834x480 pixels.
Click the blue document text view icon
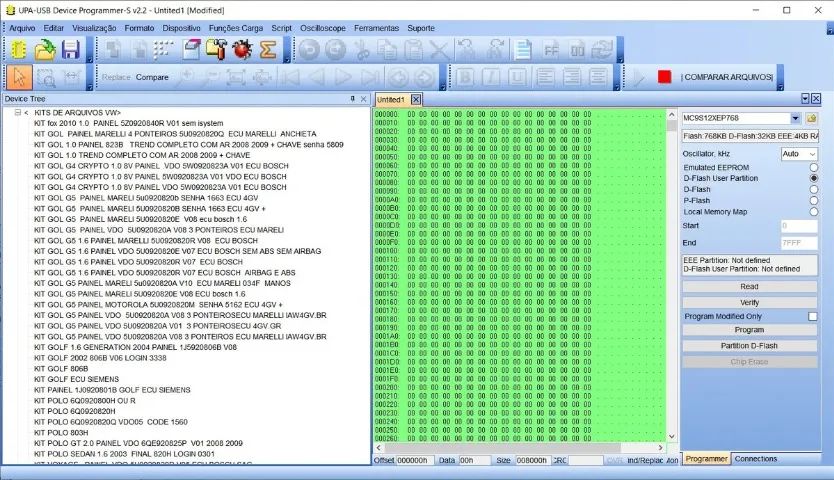click(523, 50)
